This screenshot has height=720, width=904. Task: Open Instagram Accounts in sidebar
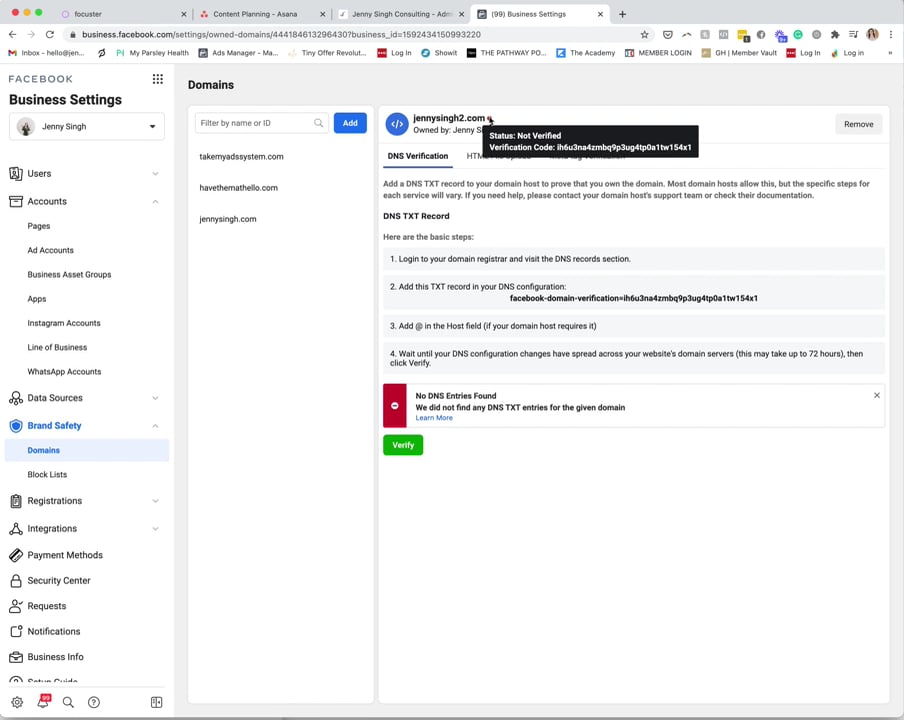coord(64,323)
